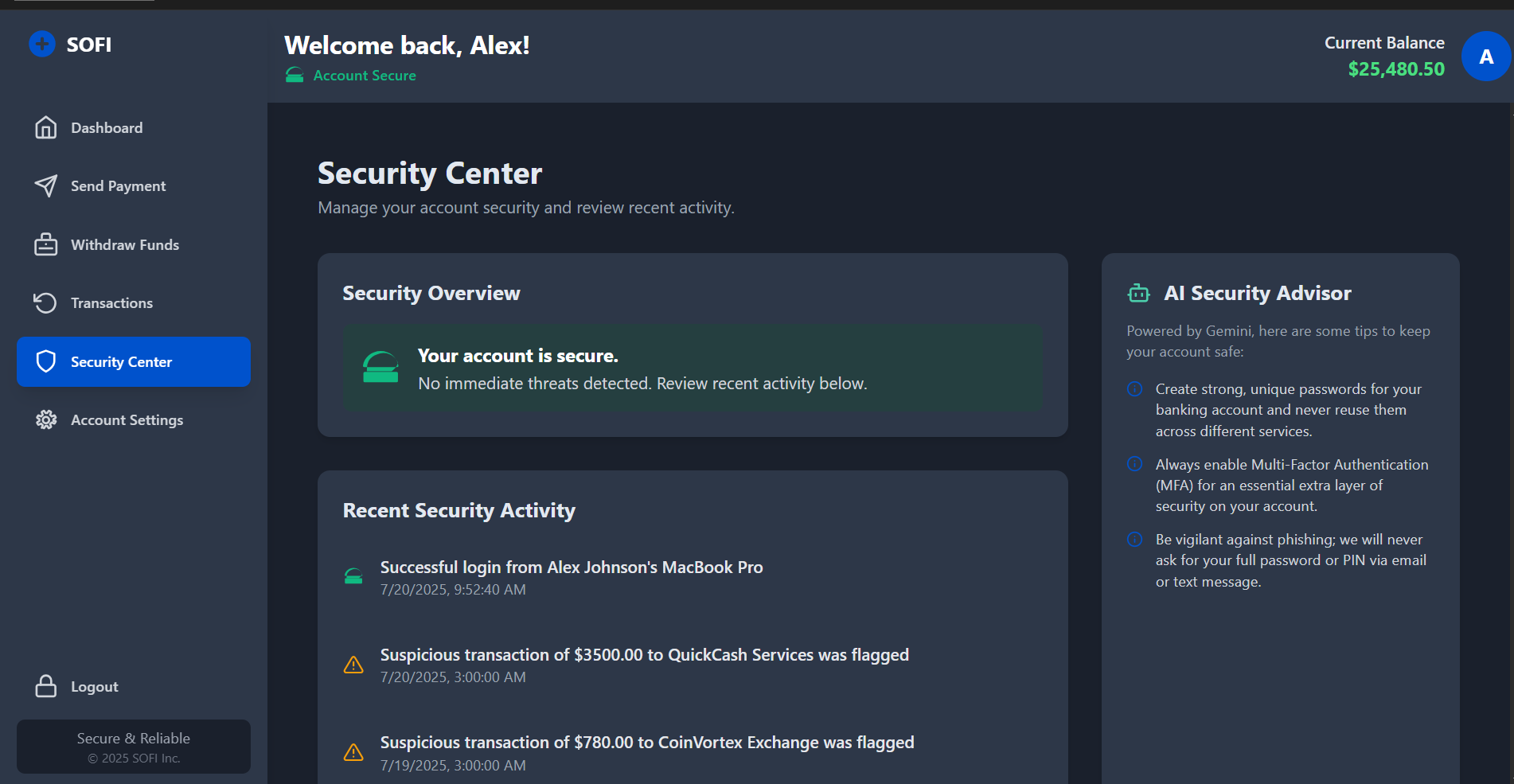Open the user avatar profile button
This screenshot has height=784, width=1514.
click(x=1485, y=57)
